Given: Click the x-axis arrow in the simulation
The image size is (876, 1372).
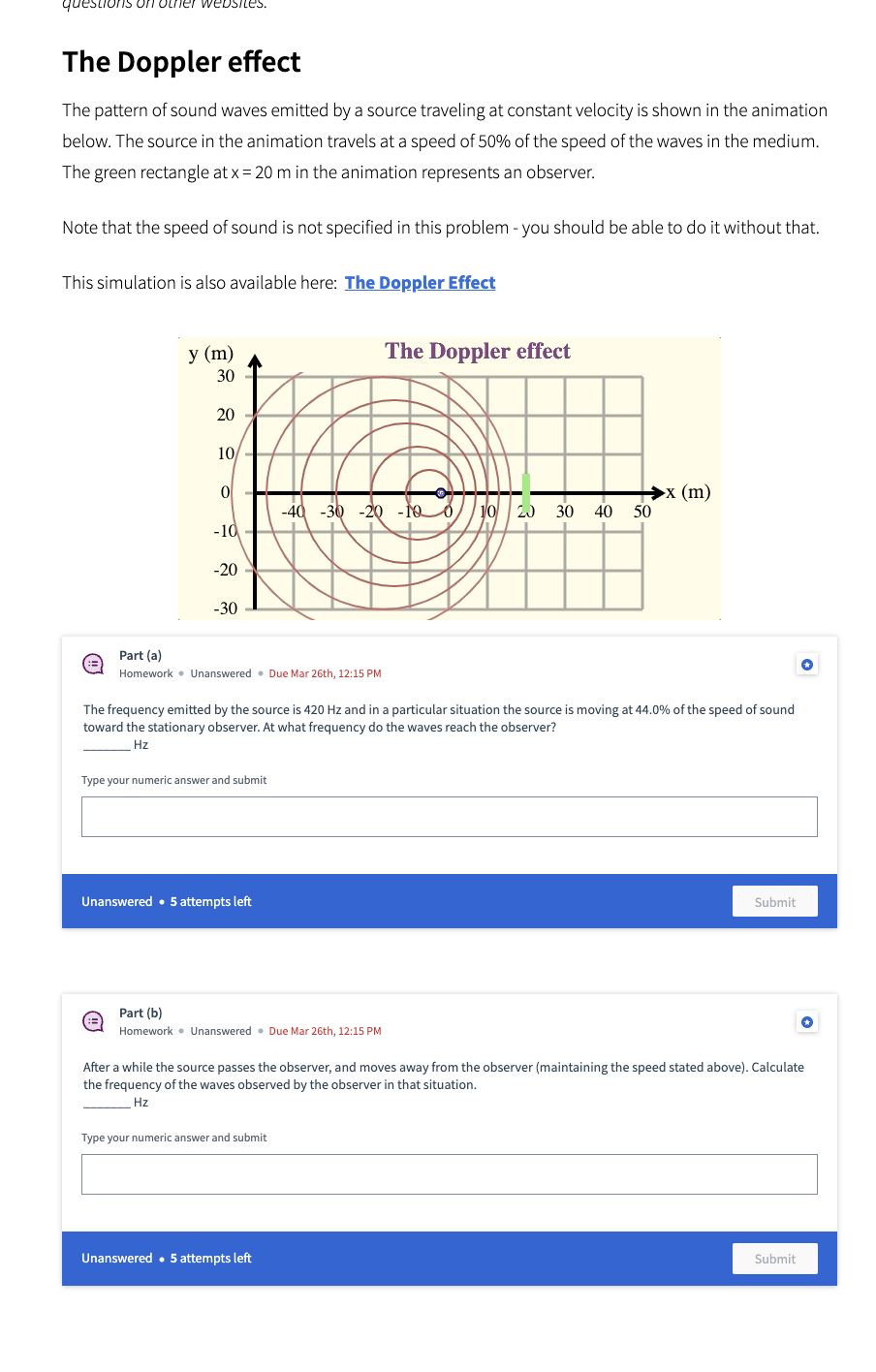Looking at the screenshot, I should coord(654,492).
